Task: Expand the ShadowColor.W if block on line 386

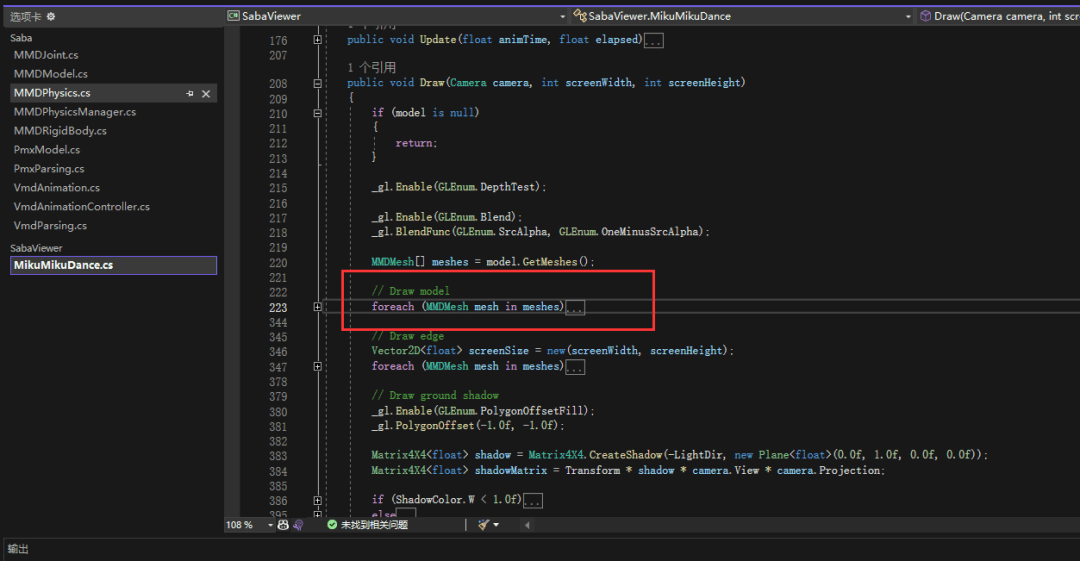Action: (318, 500)
